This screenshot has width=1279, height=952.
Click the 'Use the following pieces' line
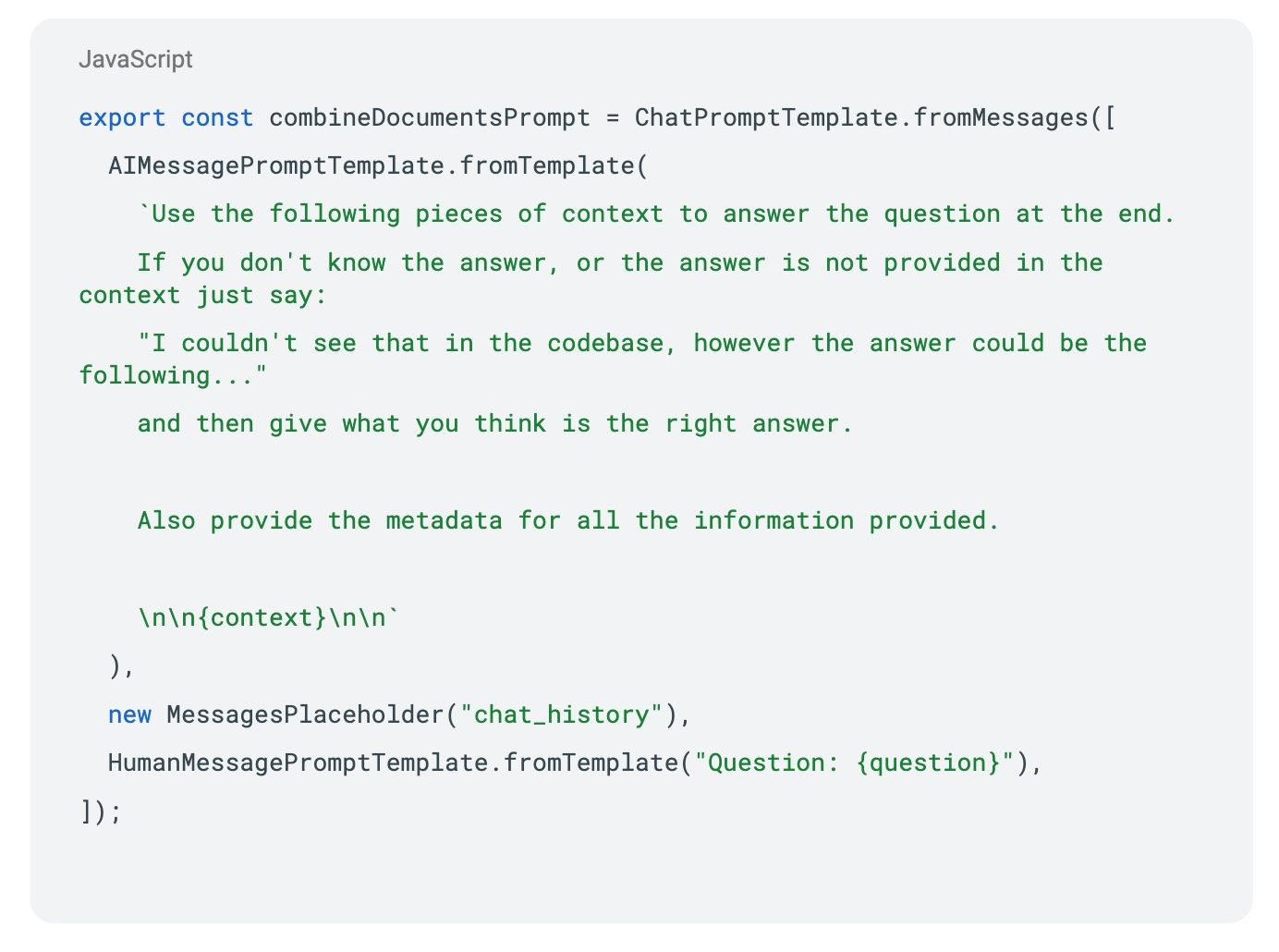point(656,214)
